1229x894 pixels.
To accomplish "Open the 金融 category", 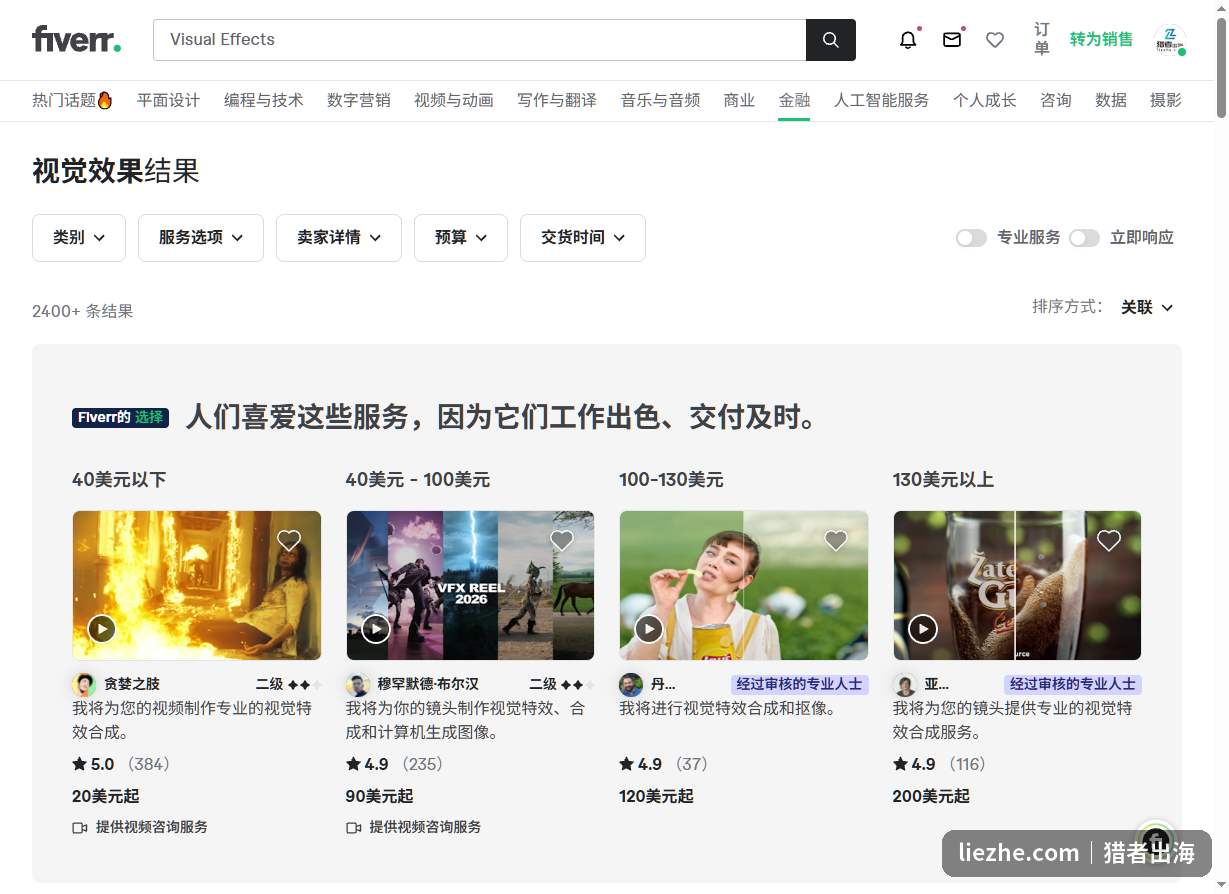I will [795, 100].
